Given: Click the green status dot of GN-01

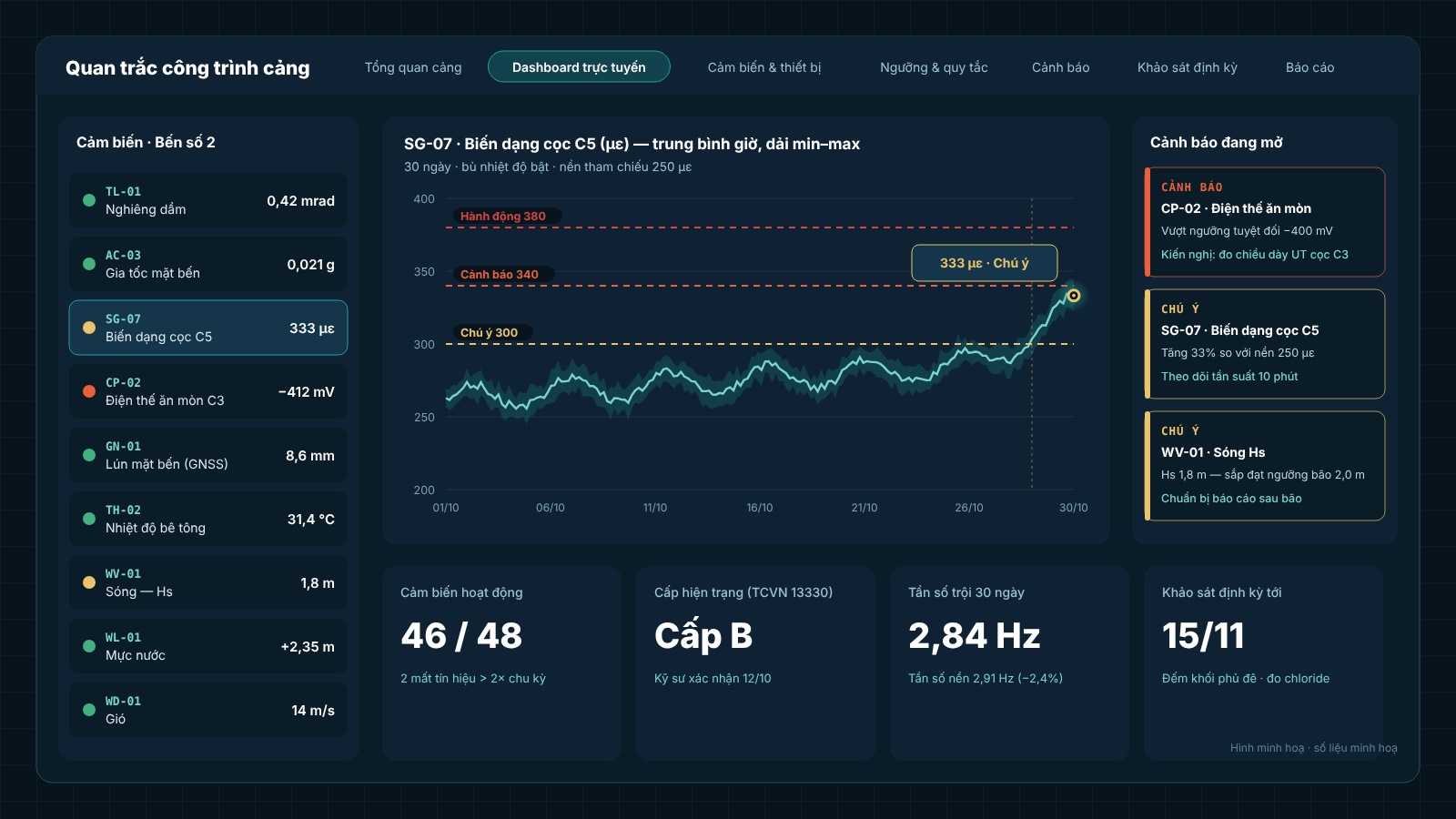Looking at the screenshot, I should [x=89, y=455].
